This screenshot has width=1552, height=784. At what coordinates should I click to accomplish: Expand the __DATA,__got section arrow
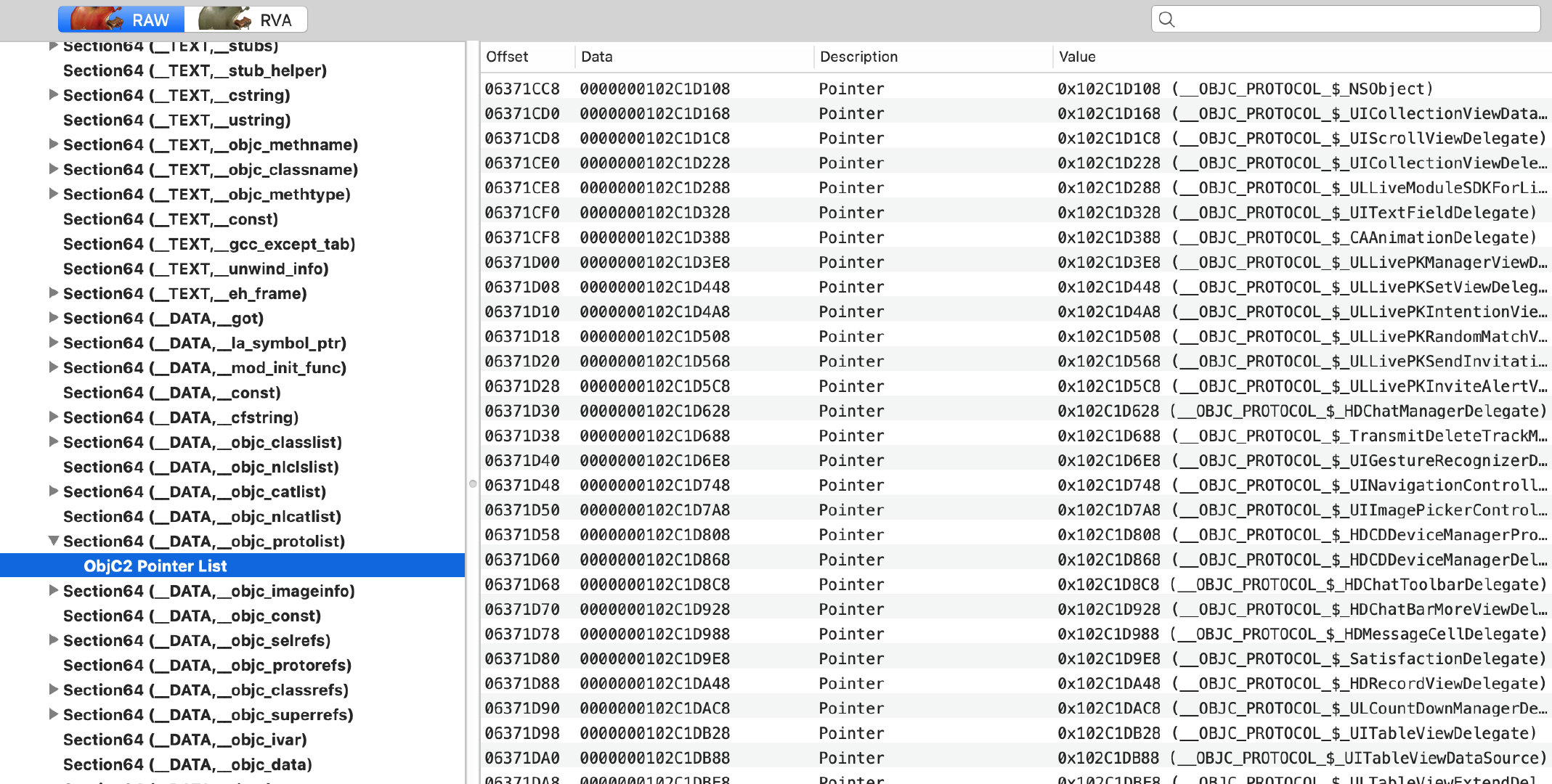tap(53, 318)
